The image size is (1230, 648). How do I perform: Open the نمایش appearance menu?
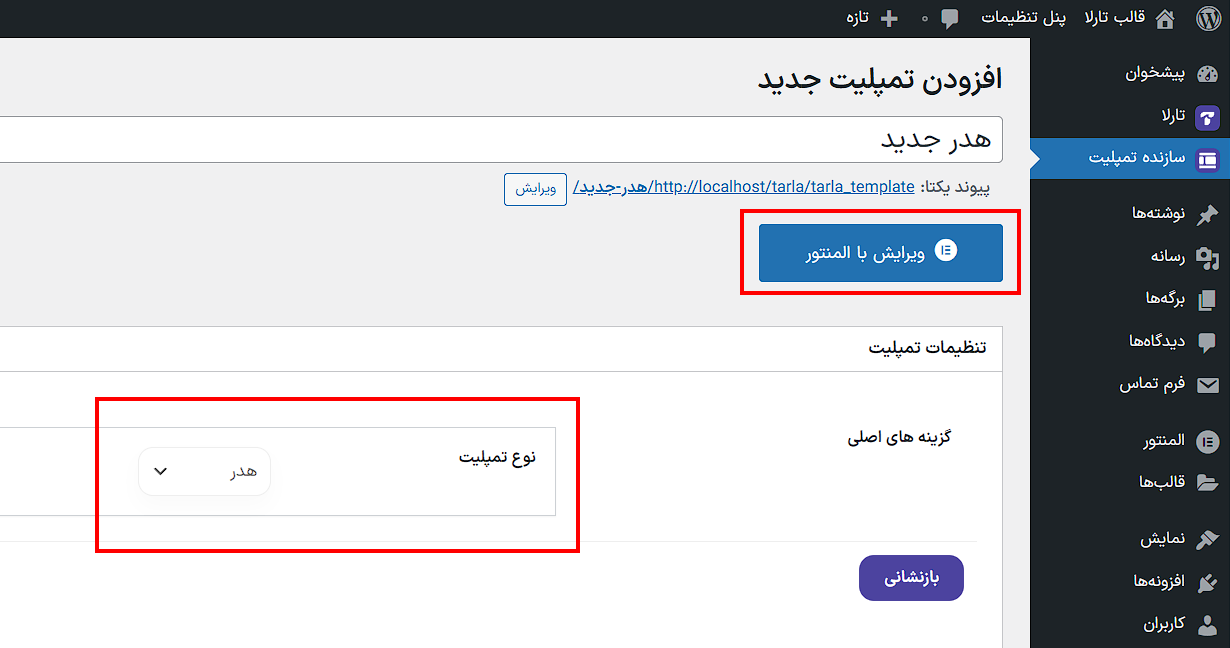(1163, 539)
